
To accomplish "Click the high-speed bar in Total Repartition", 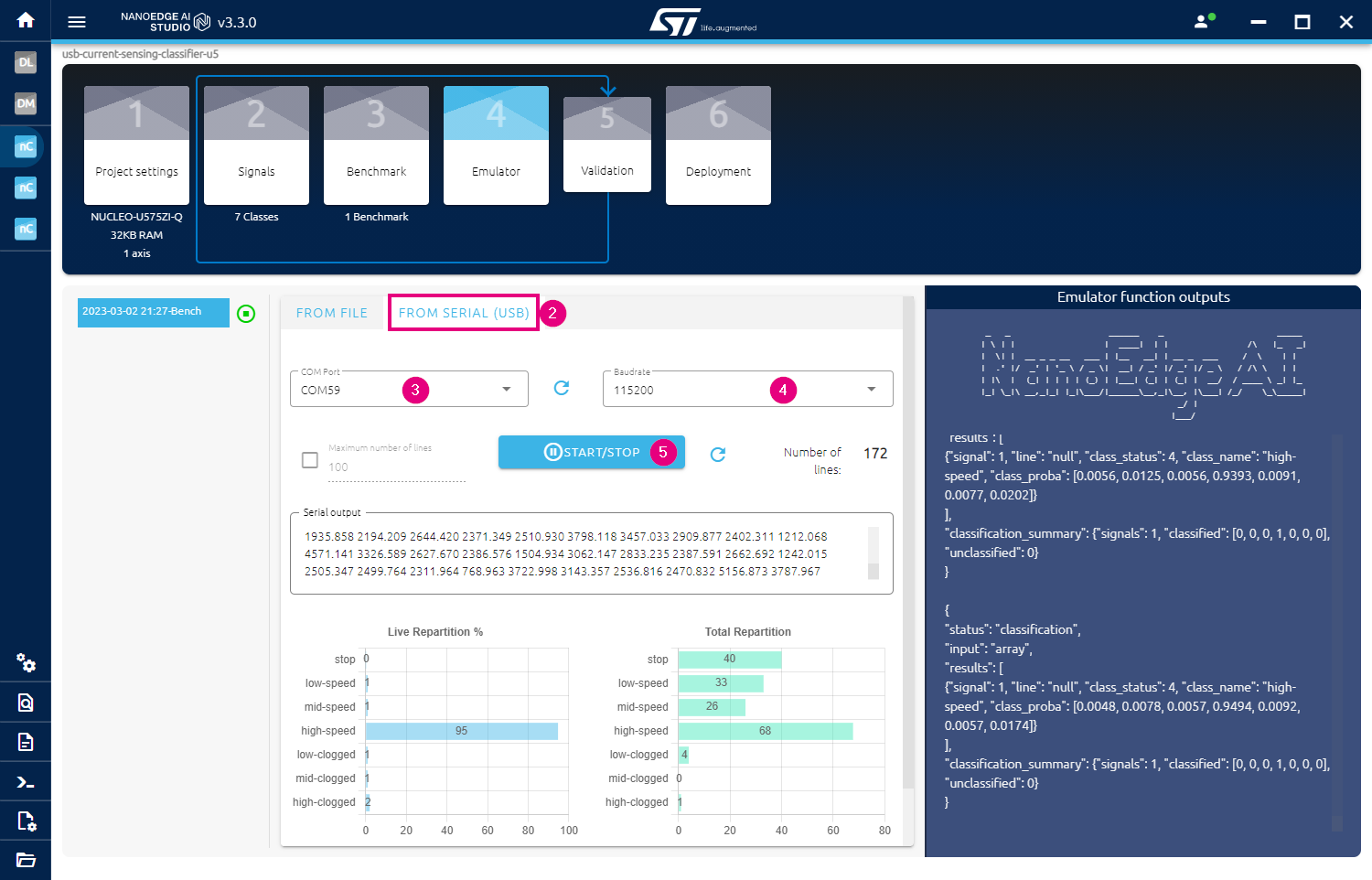I will tap(766, 731).
